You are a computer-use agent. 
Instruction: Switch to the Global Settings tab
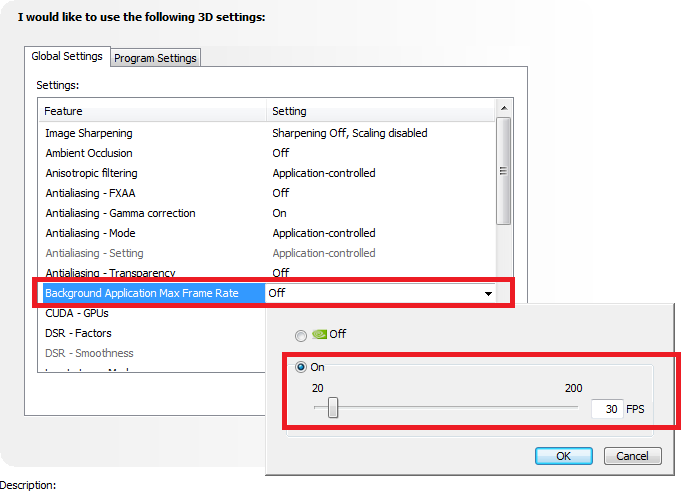pos(67,57)
